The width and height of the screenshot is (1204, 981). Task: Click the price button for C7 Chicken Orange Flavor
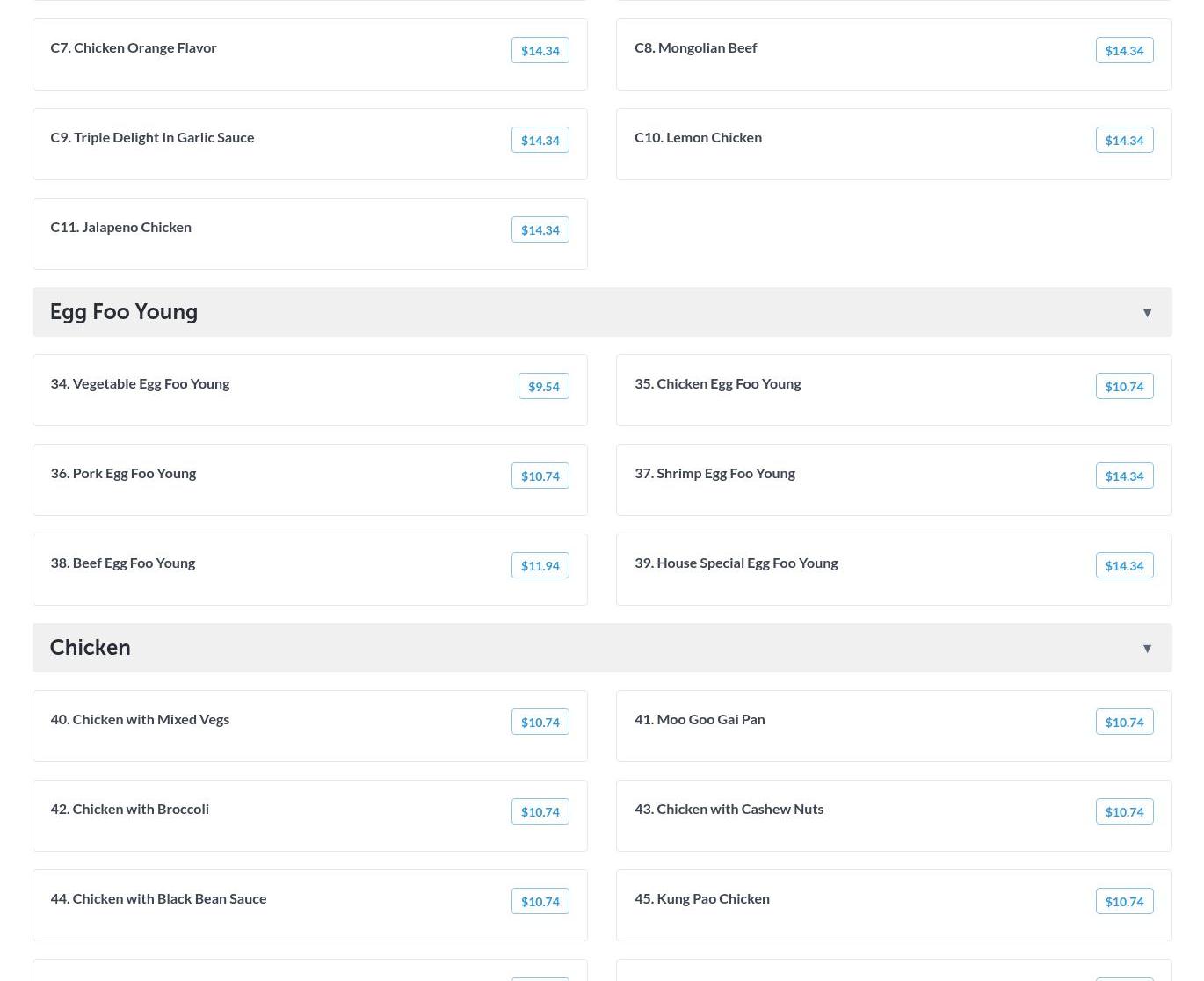pyautogui.click(x=540, y=50)
